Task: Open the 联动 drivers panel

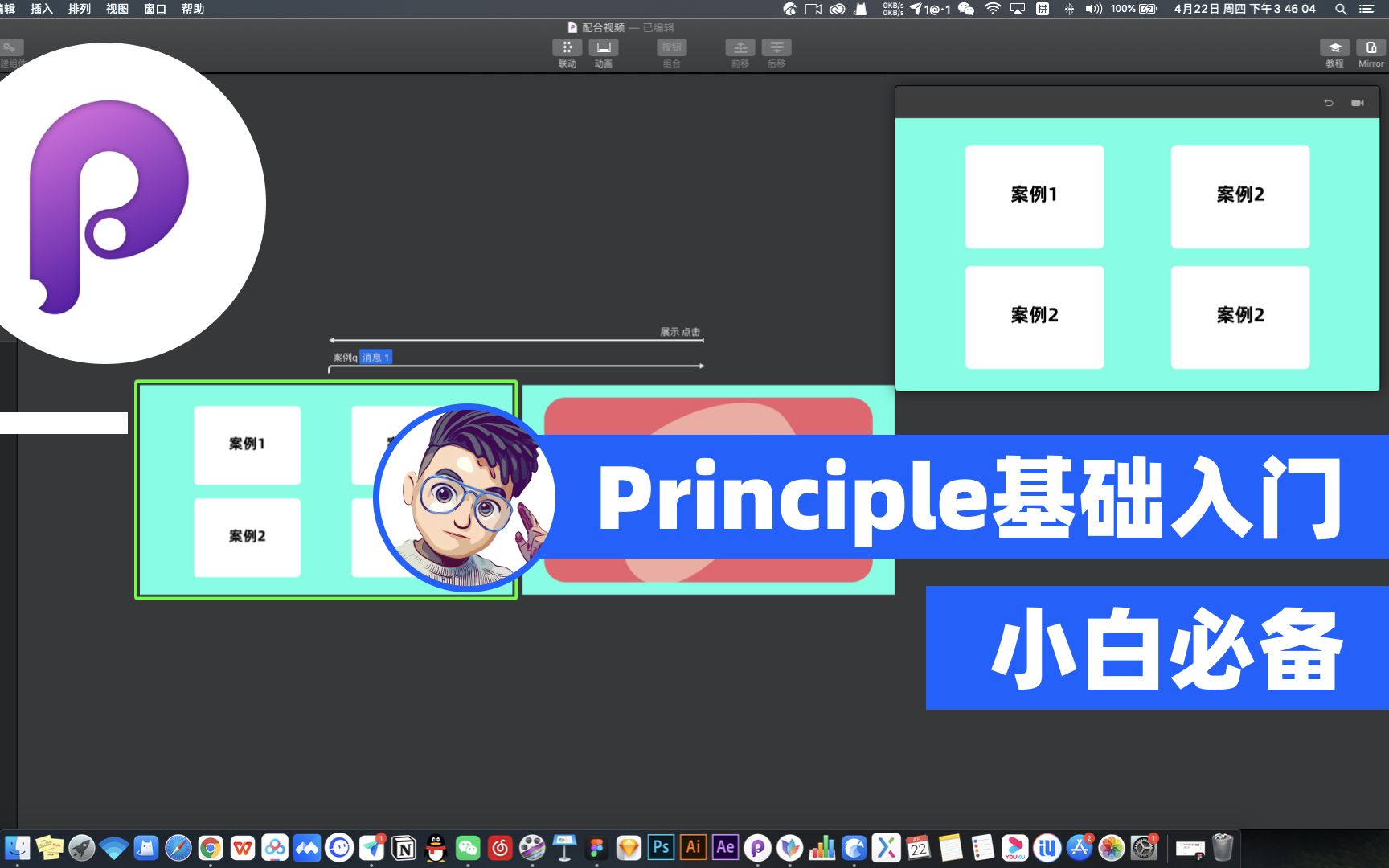Action: pos(567,47)
